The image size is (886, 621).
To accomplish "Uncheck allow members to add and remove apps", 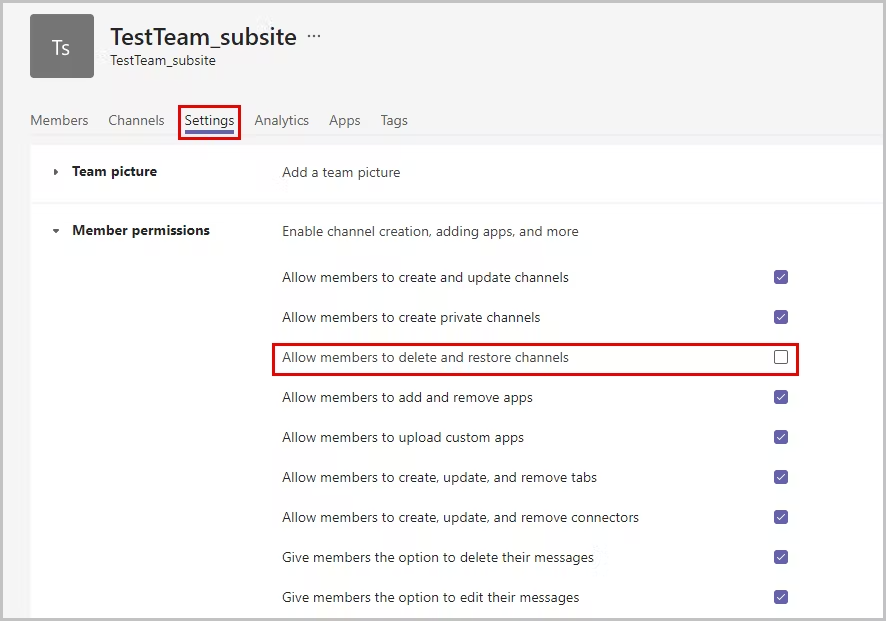I will (781, 397).
